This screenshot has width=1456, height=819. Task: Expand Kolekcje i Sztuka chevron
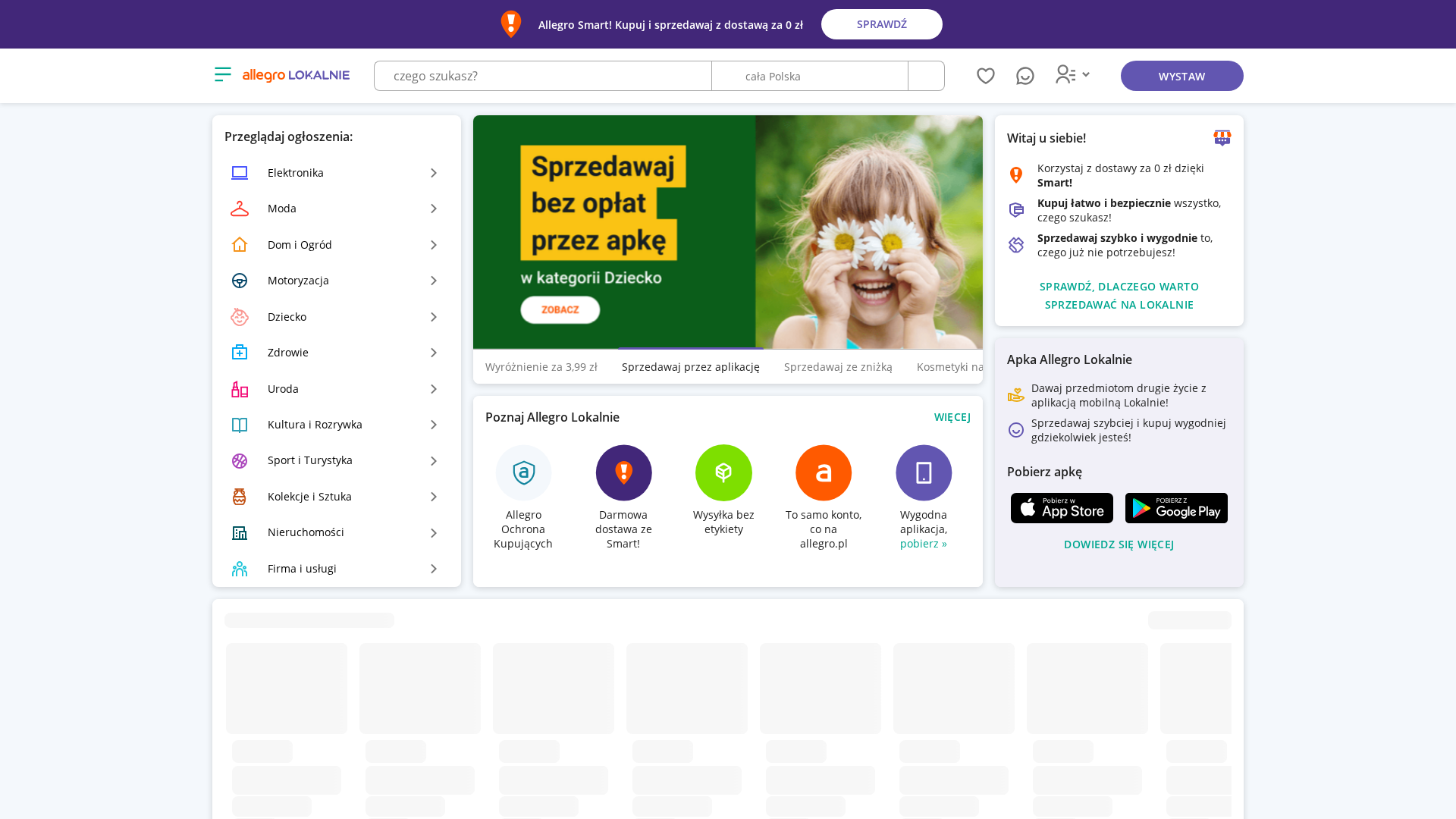pyautogui.click(x=434, y=497)
